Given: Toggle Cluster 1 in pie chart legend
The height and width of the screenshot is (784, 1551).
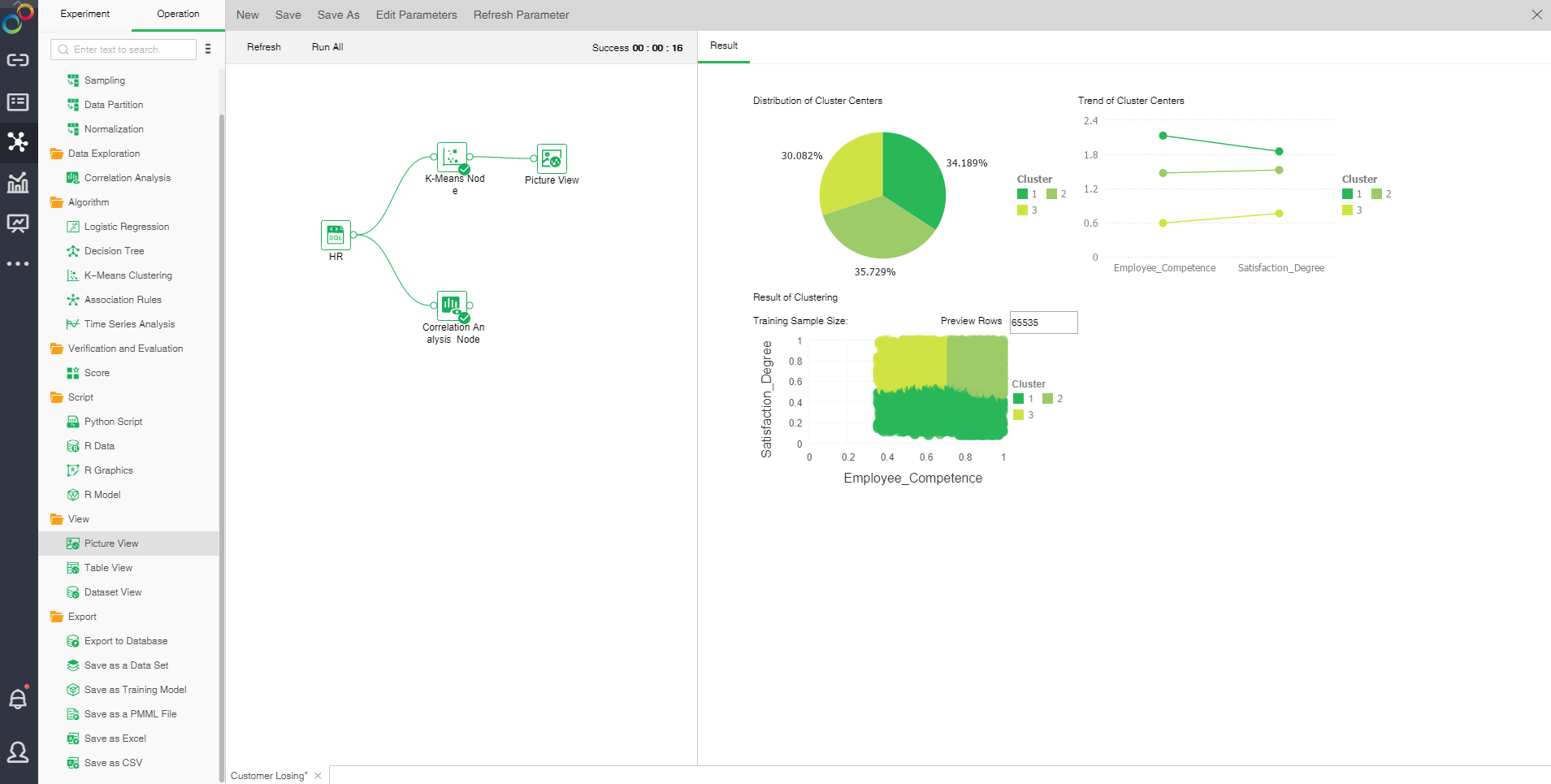Looking at the screenshot, I should click(1027, 194).
